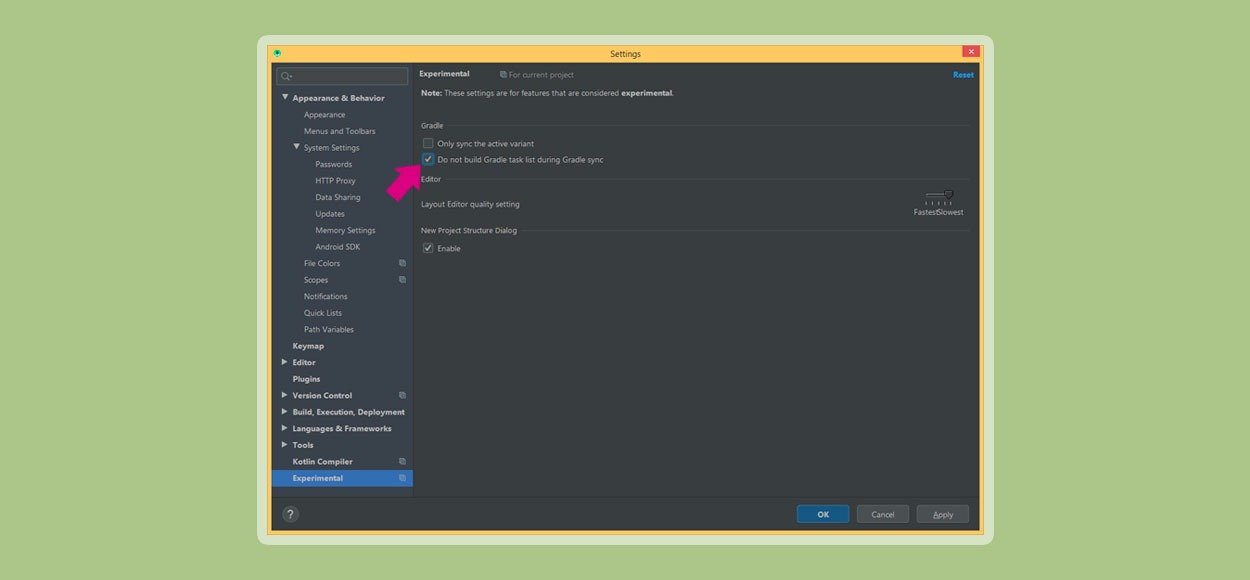The image size is (1250, 580).
Task: Uncheck Do not build Gradle task list
Action: pyautogui.click(x=428, y=159)
